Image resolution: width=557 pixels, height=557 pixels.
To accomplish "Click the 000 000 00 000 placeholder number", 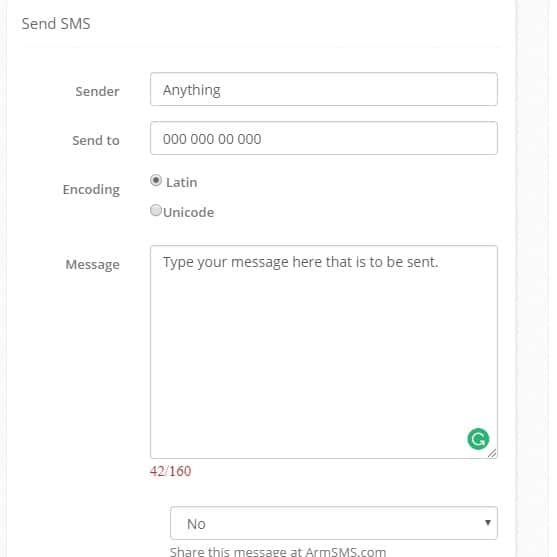I will coord(212,139).
